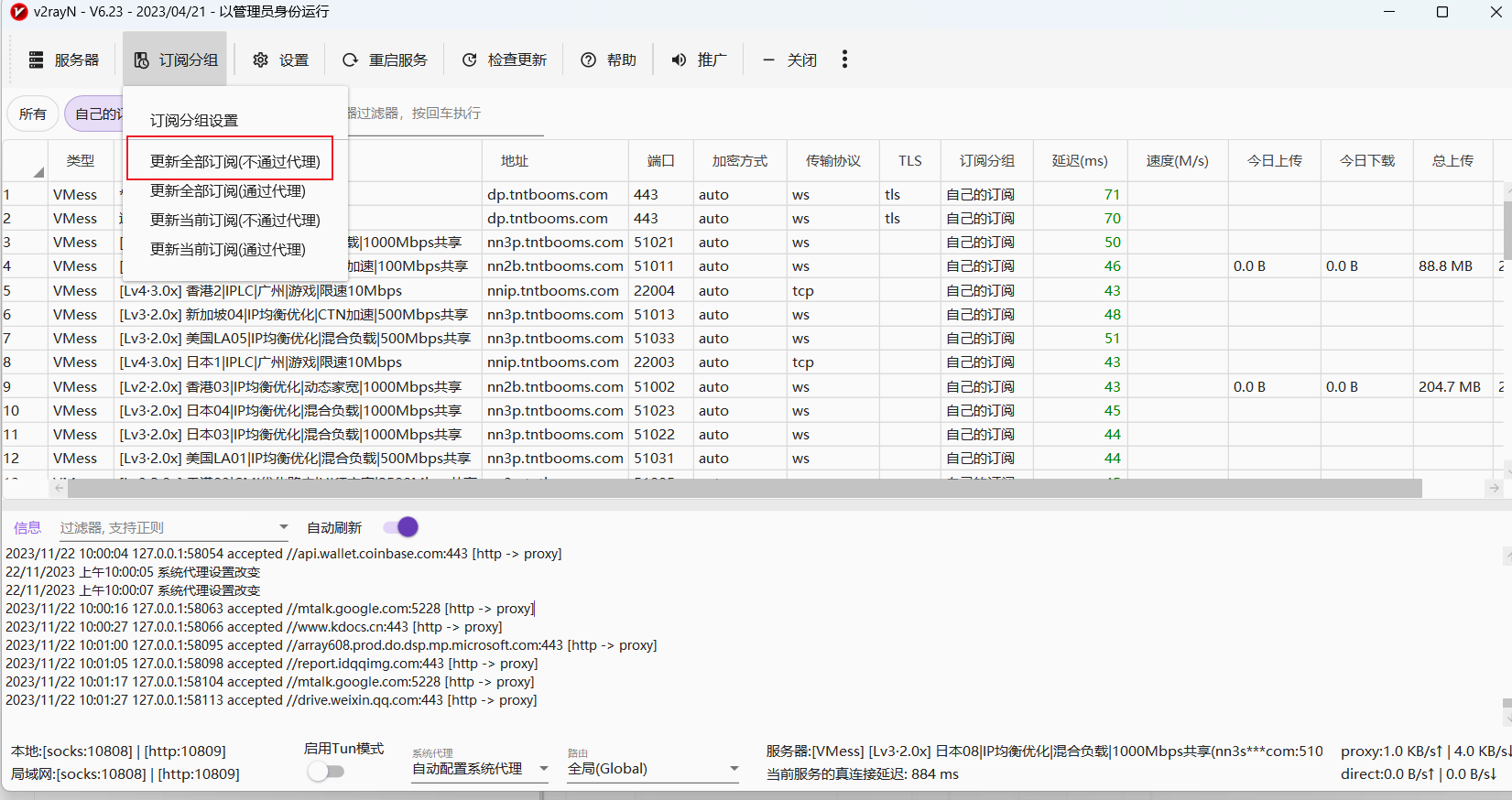
Task: Click 重启服务 restart service button
Action: (385, 59)
